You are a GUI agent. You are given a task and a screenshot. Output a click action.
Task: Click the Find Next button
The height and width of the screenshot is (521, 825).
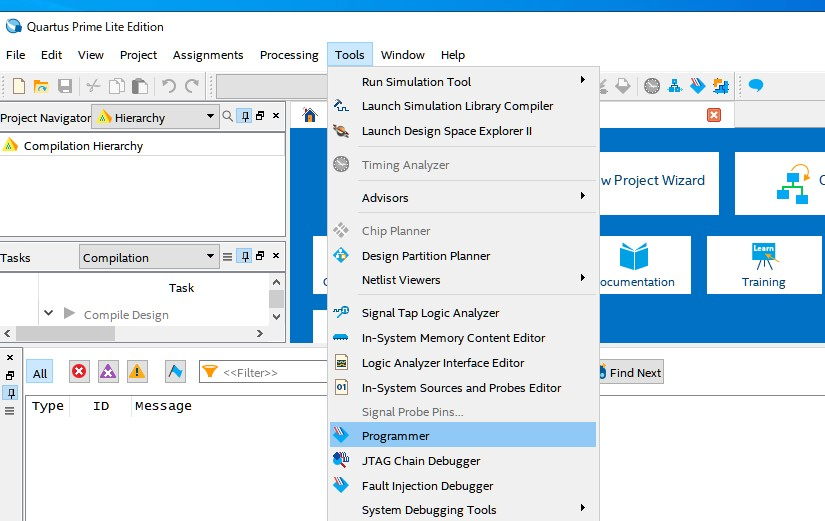(631, 373)
